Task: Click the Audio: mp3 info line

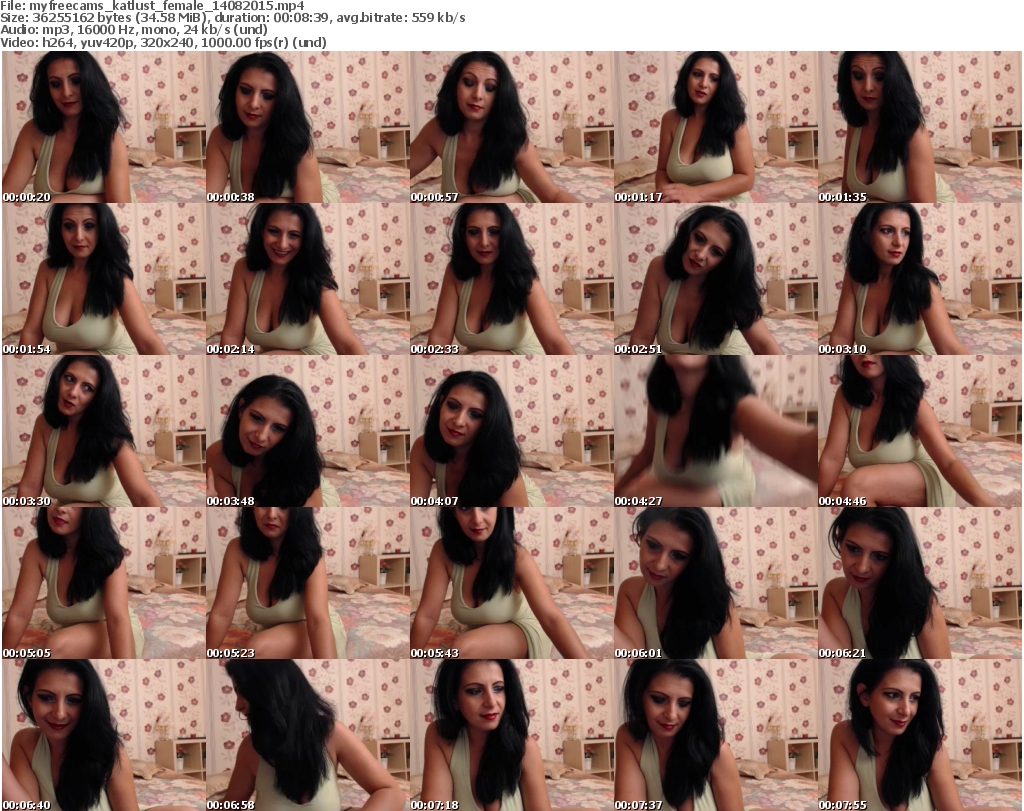Action: (134, 30)
